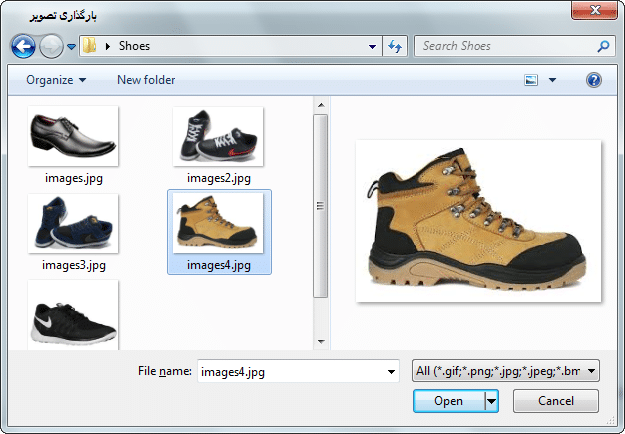The height and width of the screenshot is (434, 625).
Task: Select the Shoes path segment
Action: (134, 46)
